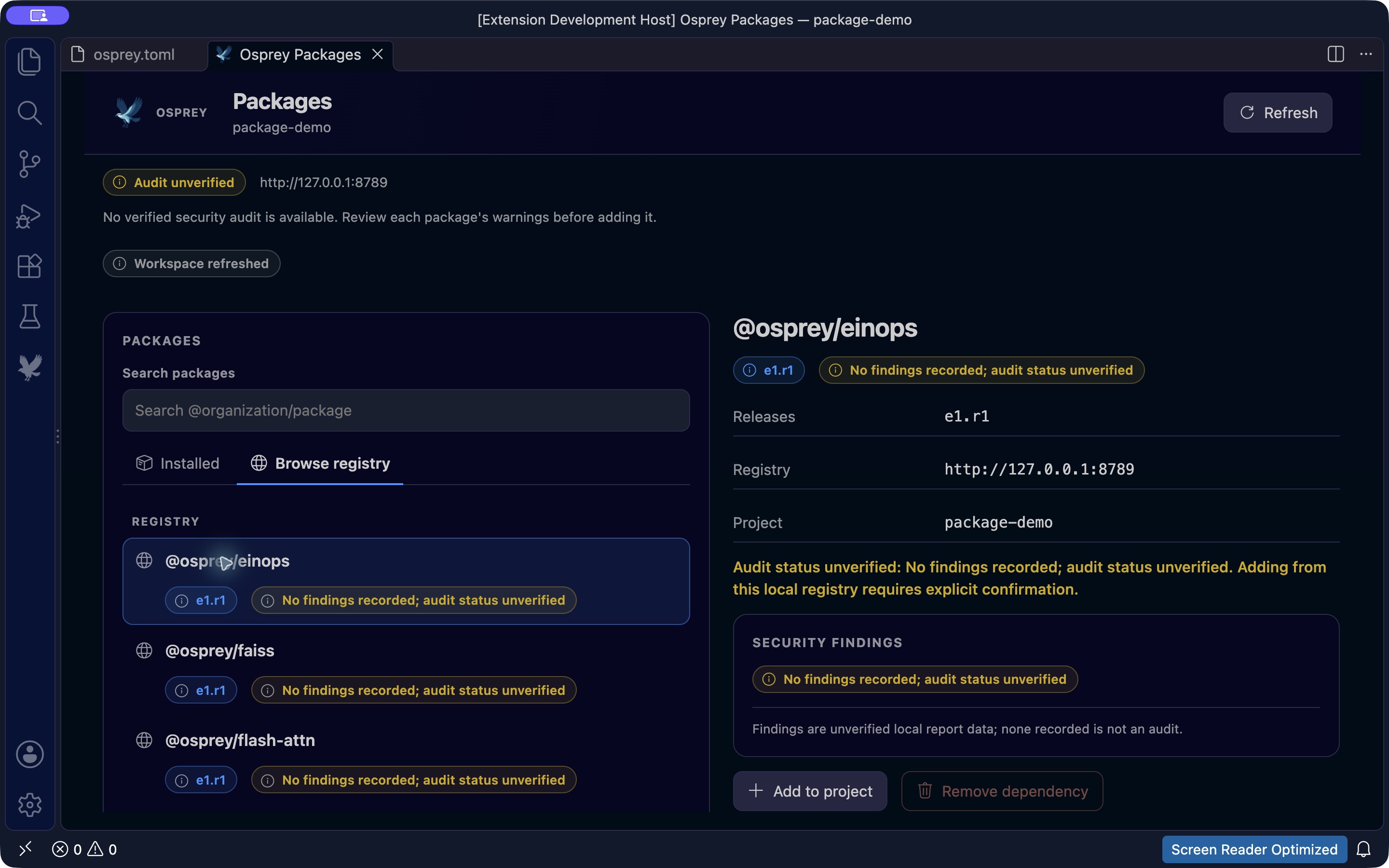Screen dimensions: 1389x868
Task: Click Screen Reader Optimized status item
Action: pyautogui.click(x=1254, y=849)
